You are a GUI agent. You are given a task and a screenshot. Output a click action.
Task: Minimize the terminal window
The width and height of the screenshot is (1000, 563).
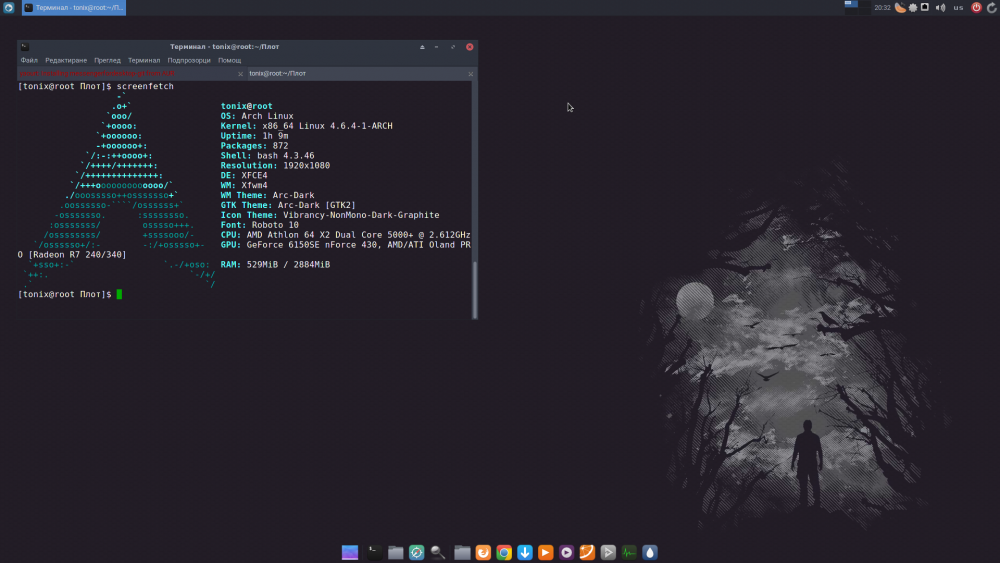(x=437, y=47)
